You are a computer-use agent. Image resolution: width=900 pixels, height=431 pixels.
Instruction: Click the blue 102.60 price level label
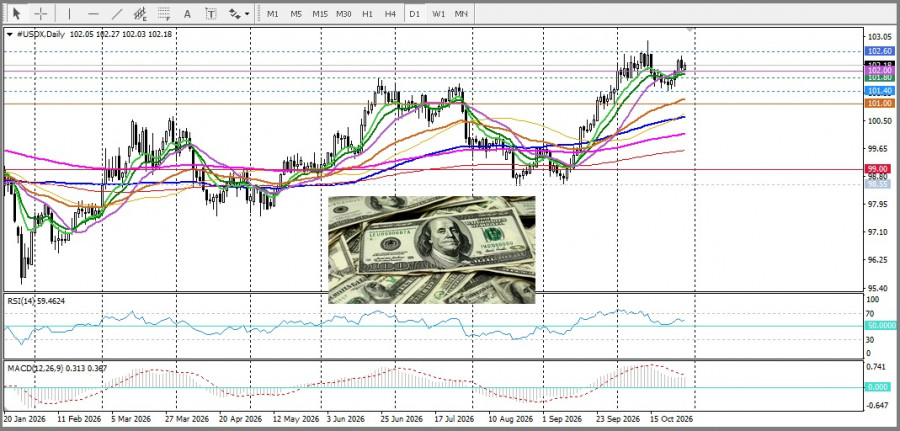[879, 51]
